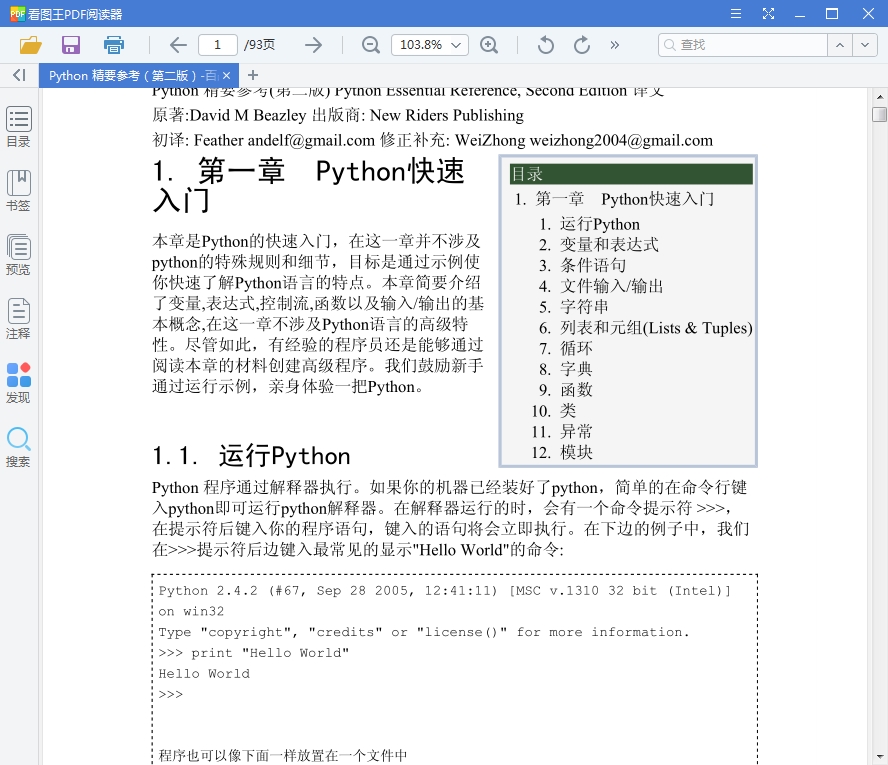Jump to 字典 in the contents box

pyautogui.click(x=577, y=369)
